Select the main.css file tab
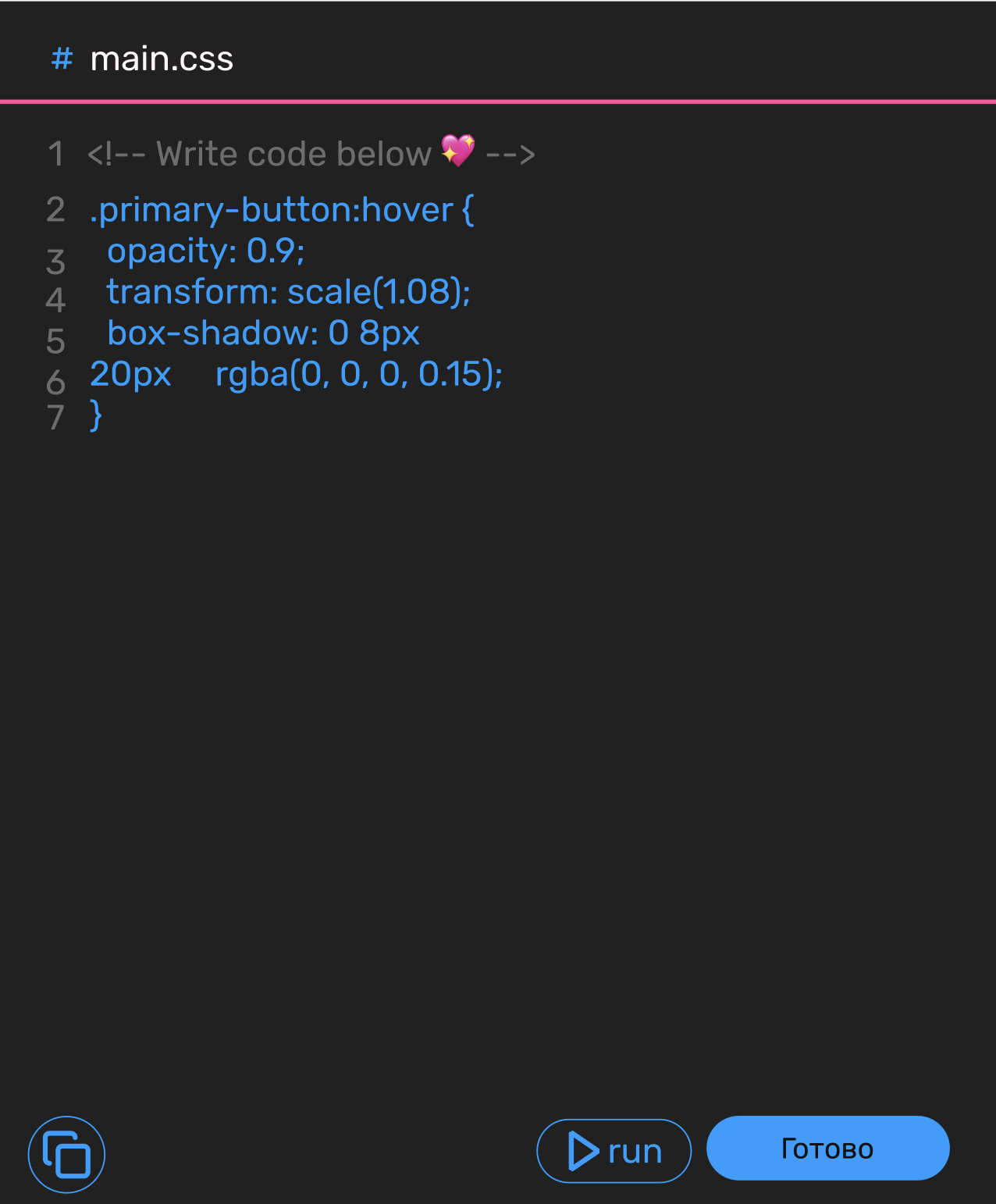The height and width of the screenshot is (1204, 996). (142, 59)
